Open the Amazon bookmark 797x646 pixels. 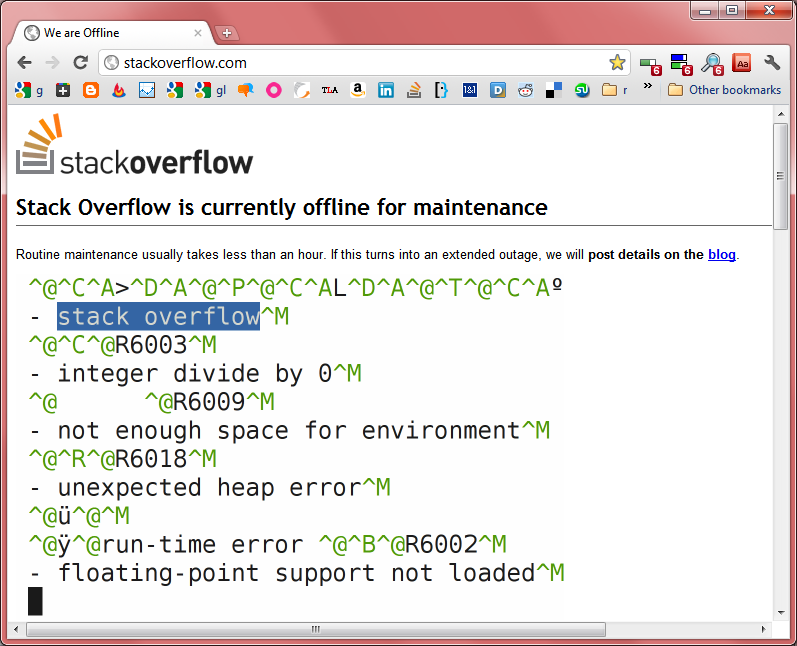point(358,90)
